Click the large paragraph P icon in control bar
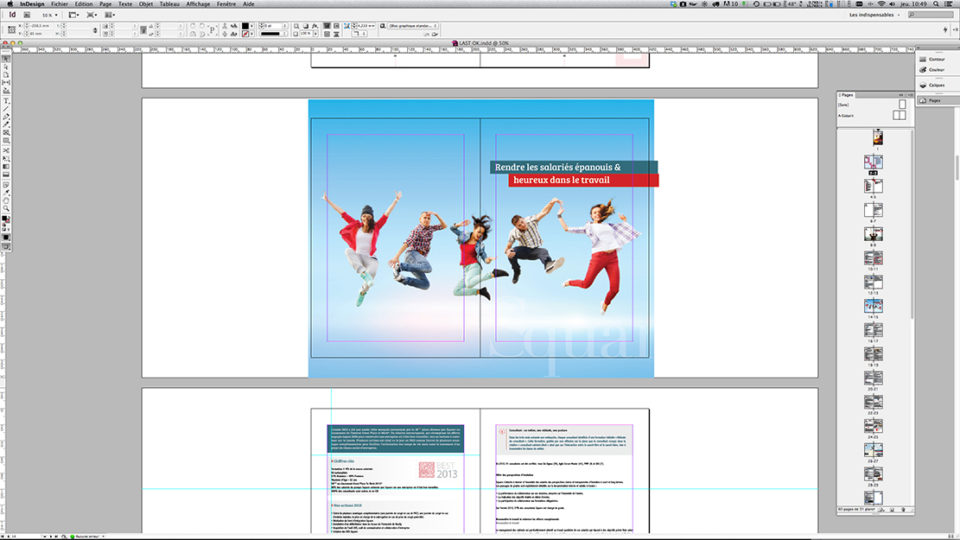 click(x=212, y=29)
